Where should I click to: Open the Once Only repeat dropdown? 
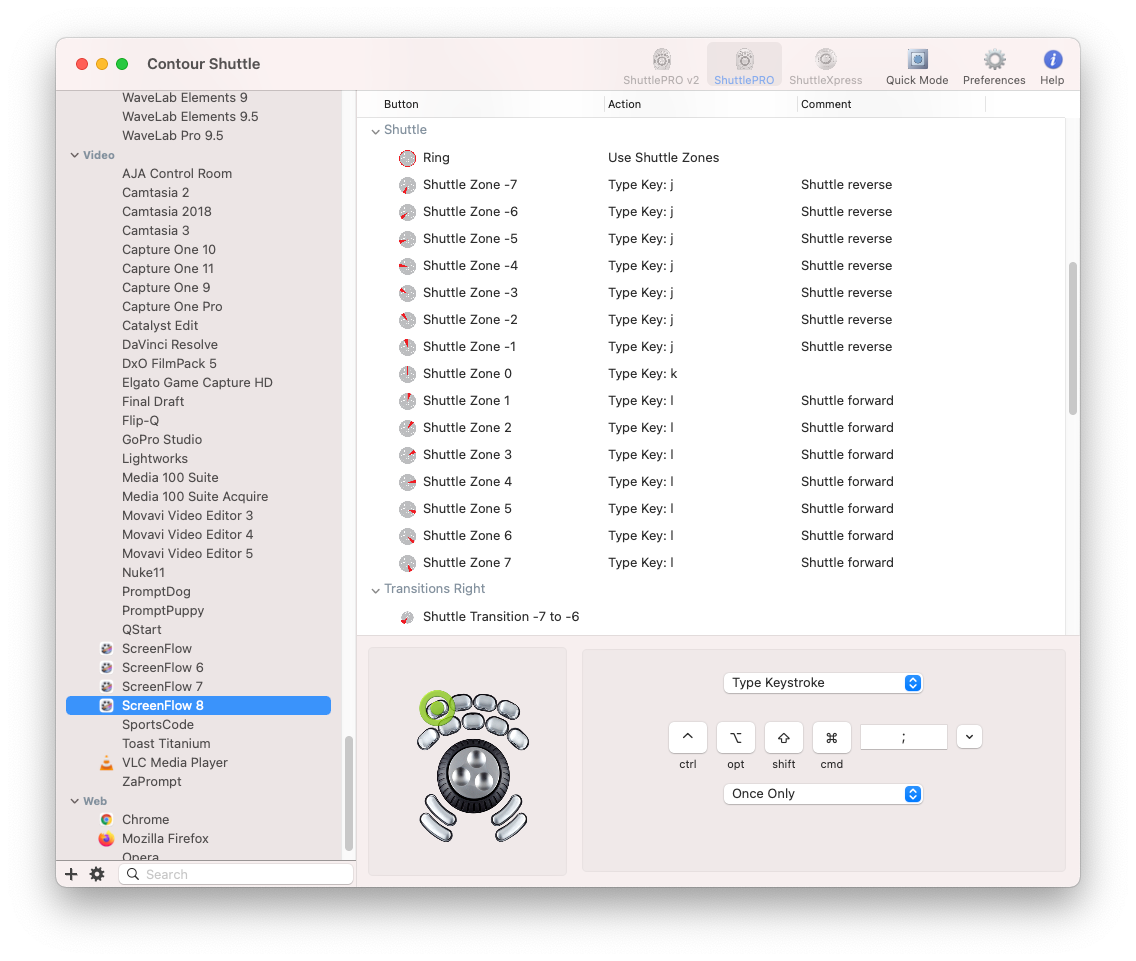pos(823,794)
